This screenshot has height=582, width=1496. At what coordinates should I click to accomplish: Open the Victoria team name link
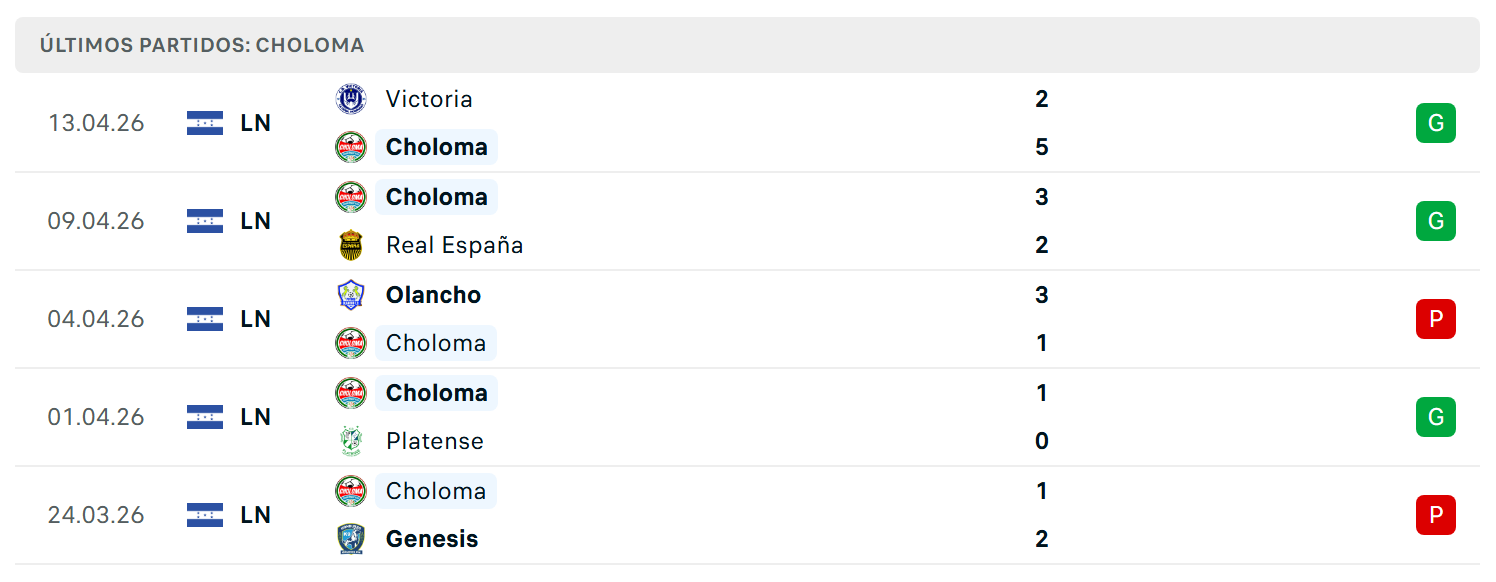[x=429, y=99]
